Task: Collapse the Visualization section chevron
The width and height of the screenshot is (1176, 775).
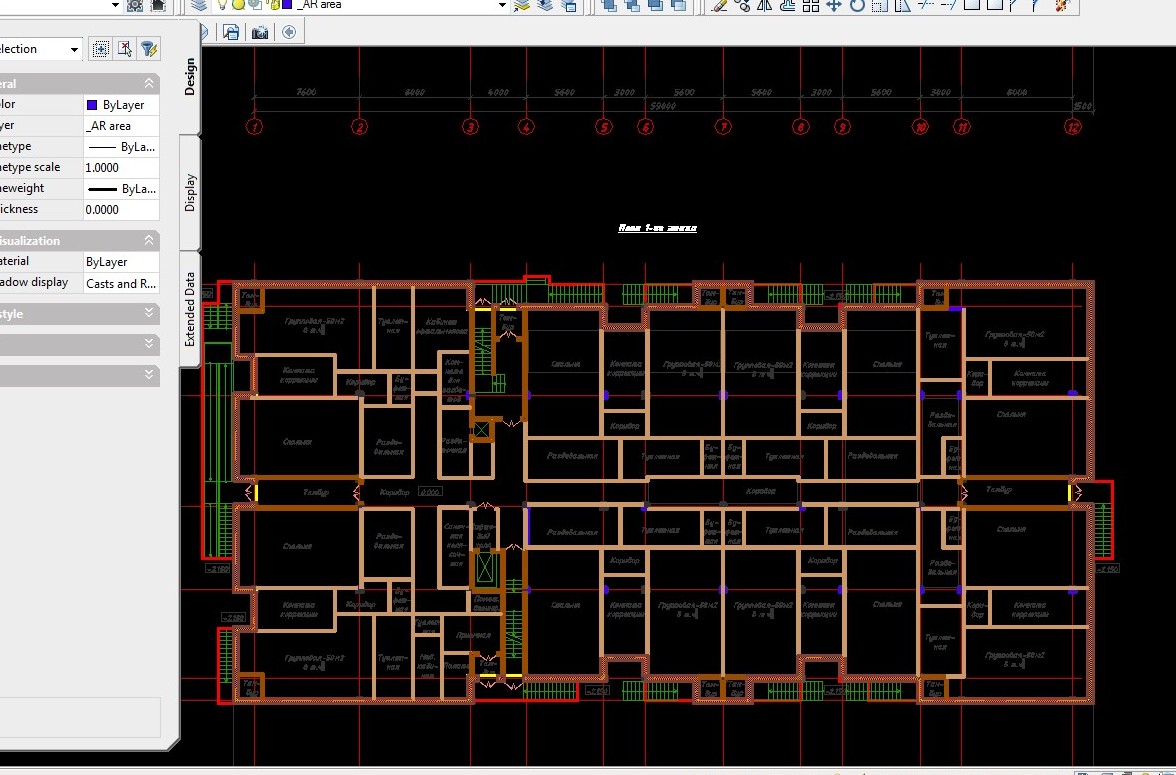Action: coord(148,240)
